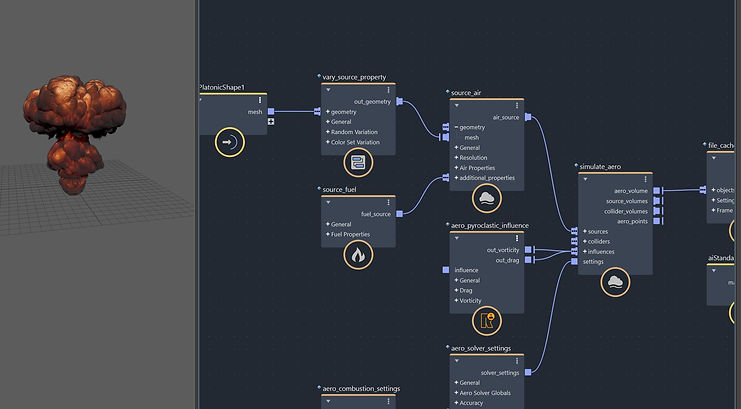Collapse the source_fuel node
741x409 pixels.
coord(328,202)
